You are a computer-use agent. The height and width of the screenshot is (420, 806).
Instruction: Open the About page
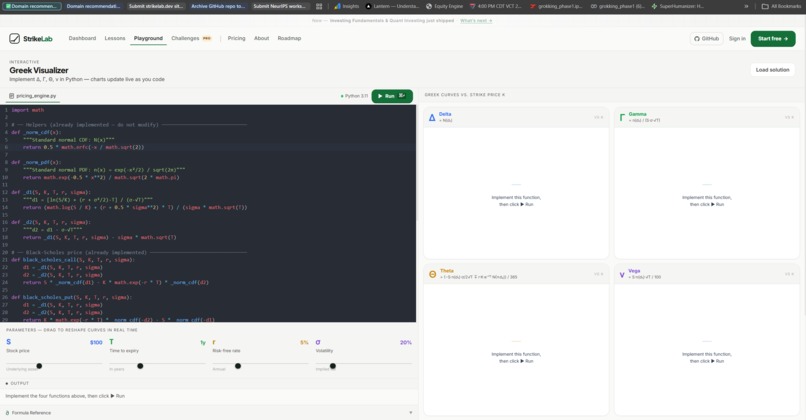point(262,38)
